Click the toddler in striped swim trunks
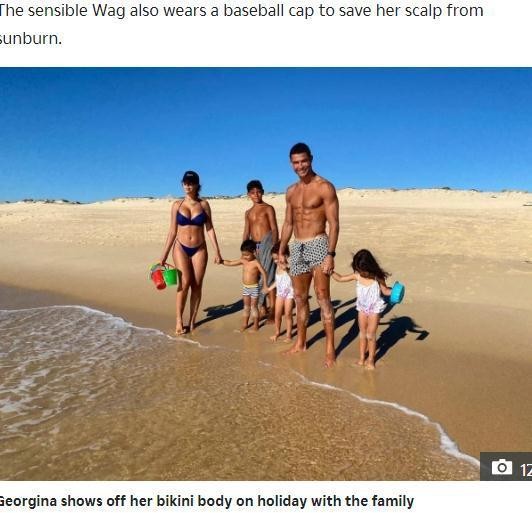Screen dimensions: 532x513 pyautogui.click(x=250, y=284)
